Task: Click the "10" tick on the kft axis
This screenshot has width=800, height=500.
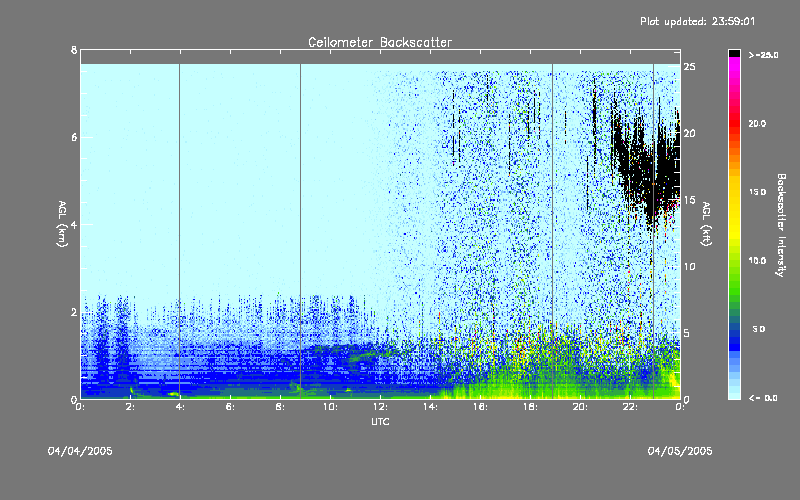Action: 690,266
